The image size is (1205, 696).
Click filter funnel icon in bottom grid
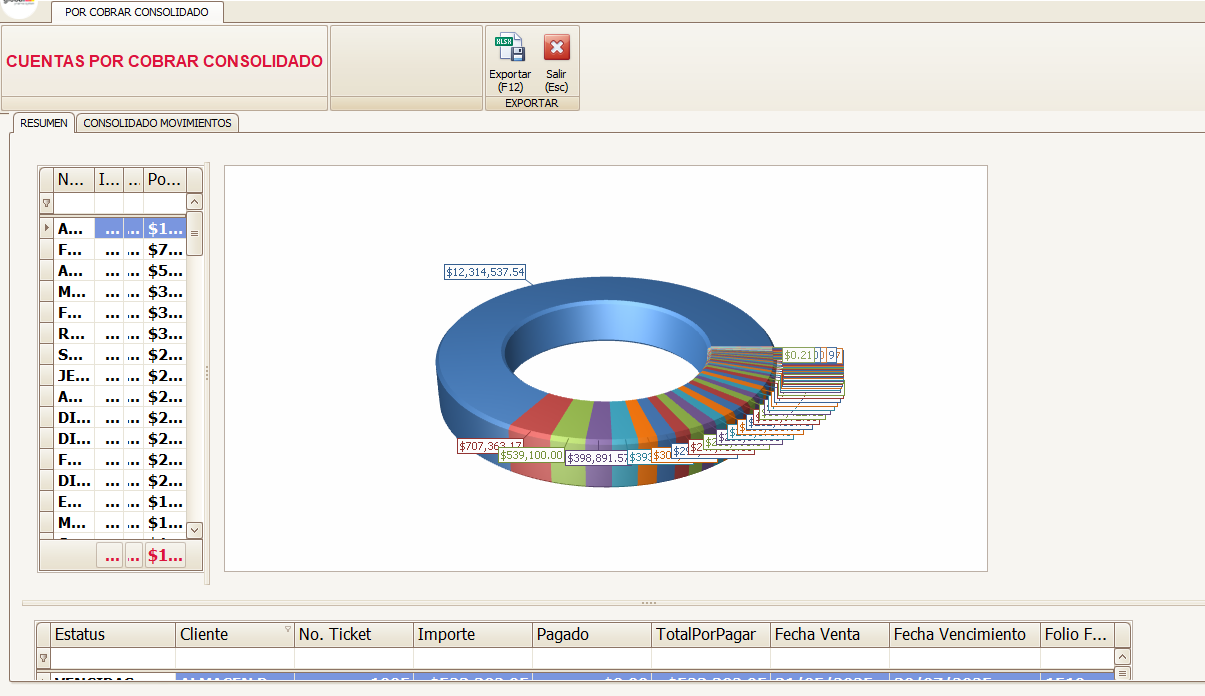click(43, 658)
